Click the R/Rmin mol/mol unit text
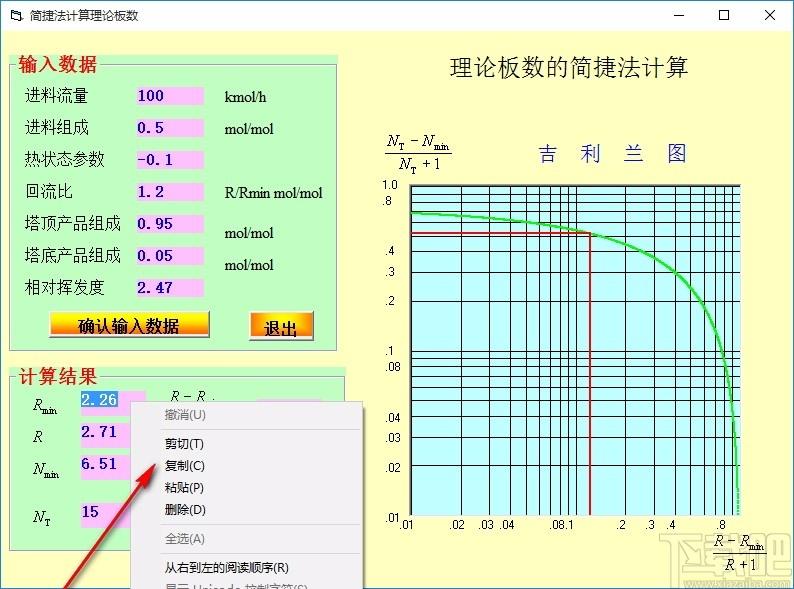794x589 pixels. pos(273,192)
